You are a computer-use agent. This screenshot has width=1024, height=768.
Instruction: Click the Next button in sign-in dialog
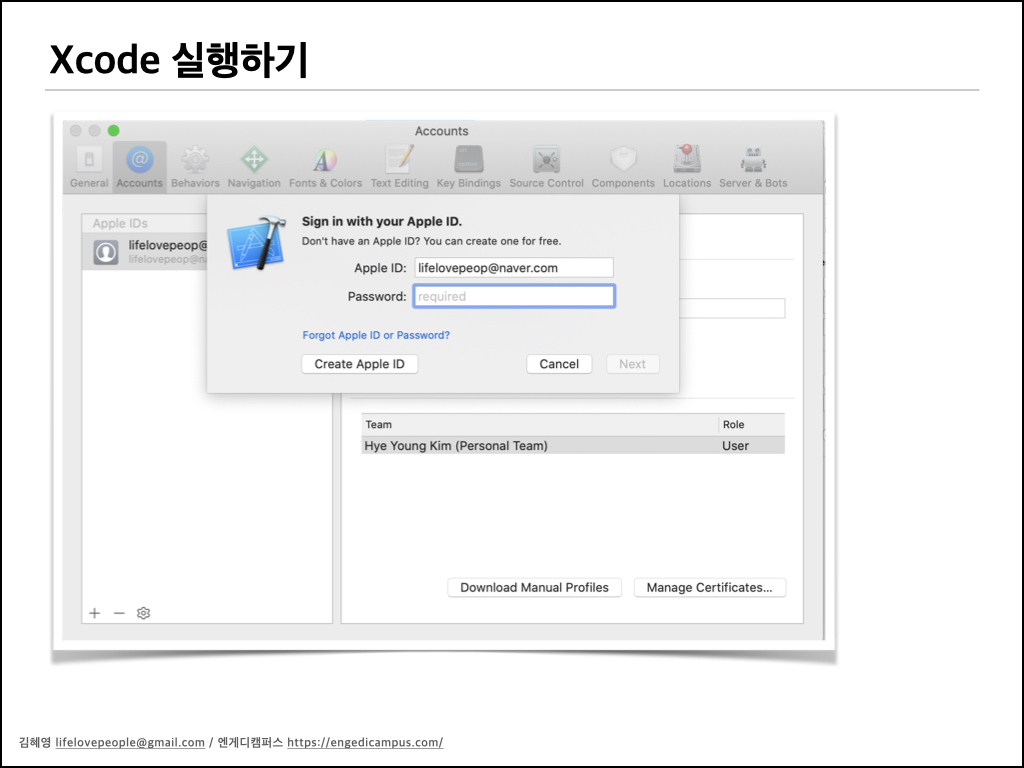(x=632, y=364)
